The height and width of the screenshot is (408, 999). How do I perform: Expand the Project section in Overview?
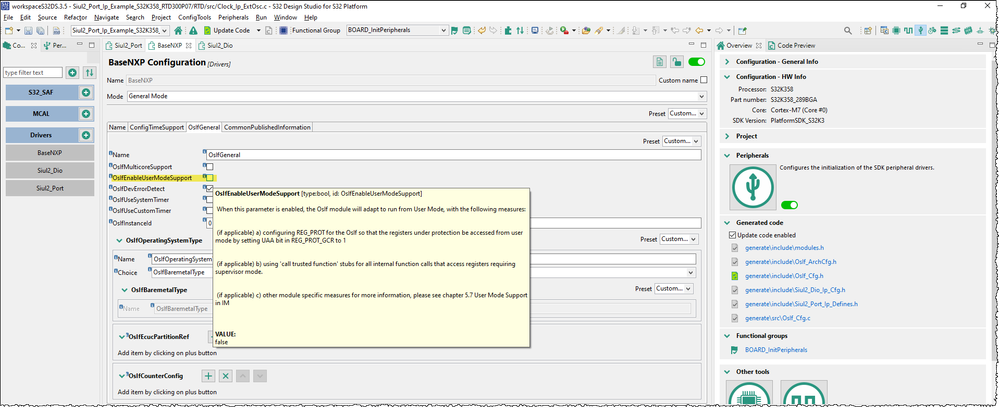click(728, 136)
